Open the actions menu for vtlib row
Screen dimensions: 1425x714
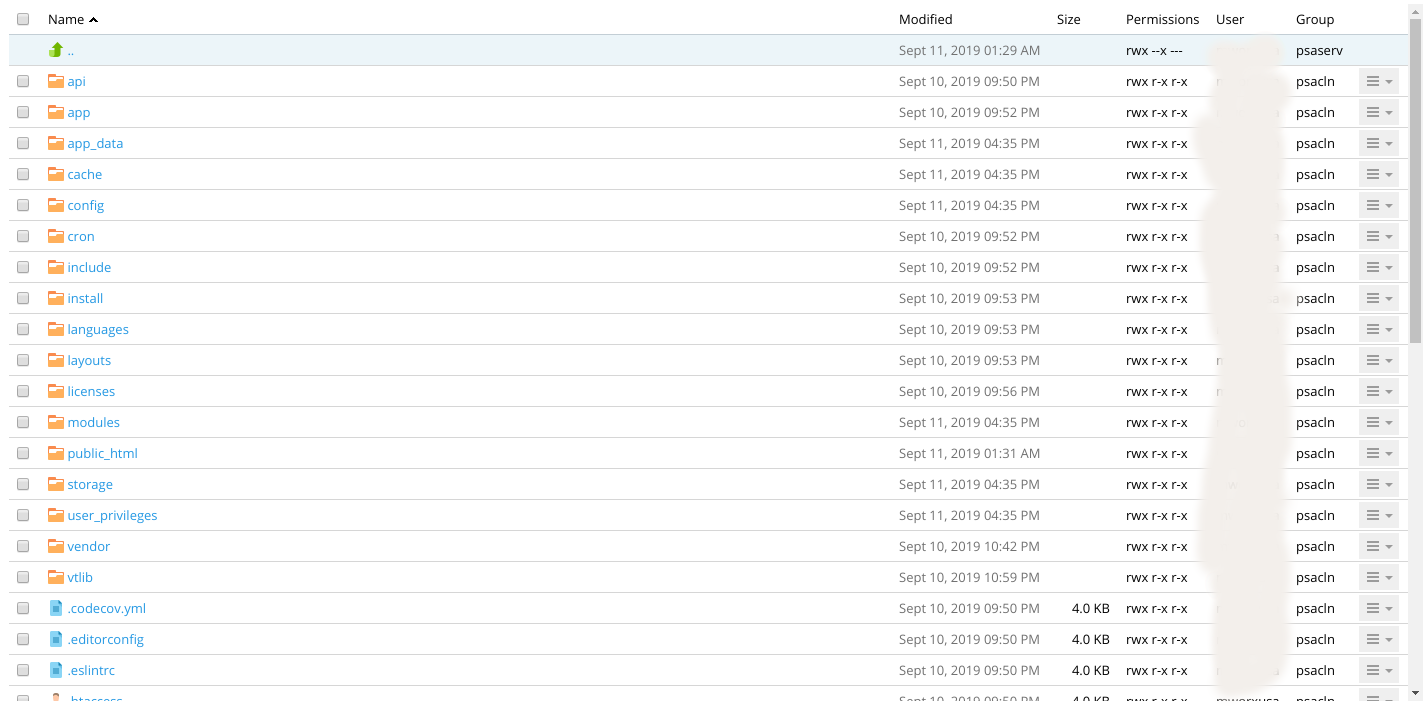point(1378,577)
